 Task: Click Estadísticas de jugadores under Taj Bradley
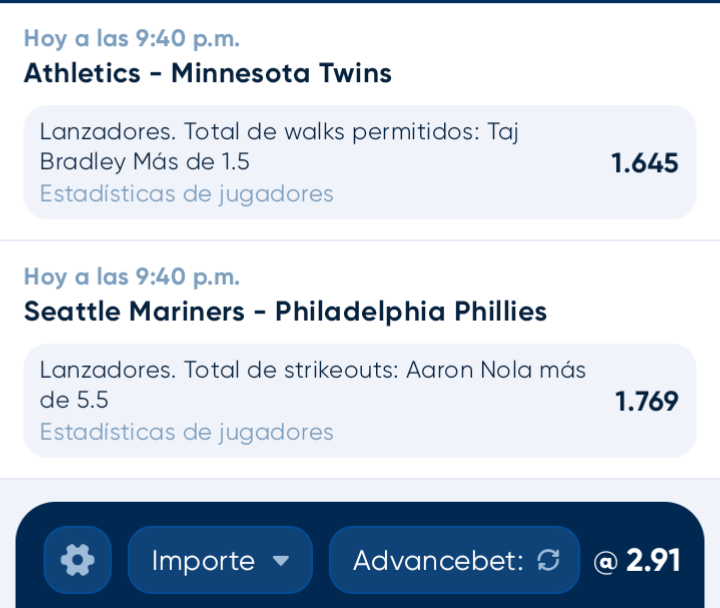coord(186,194)
